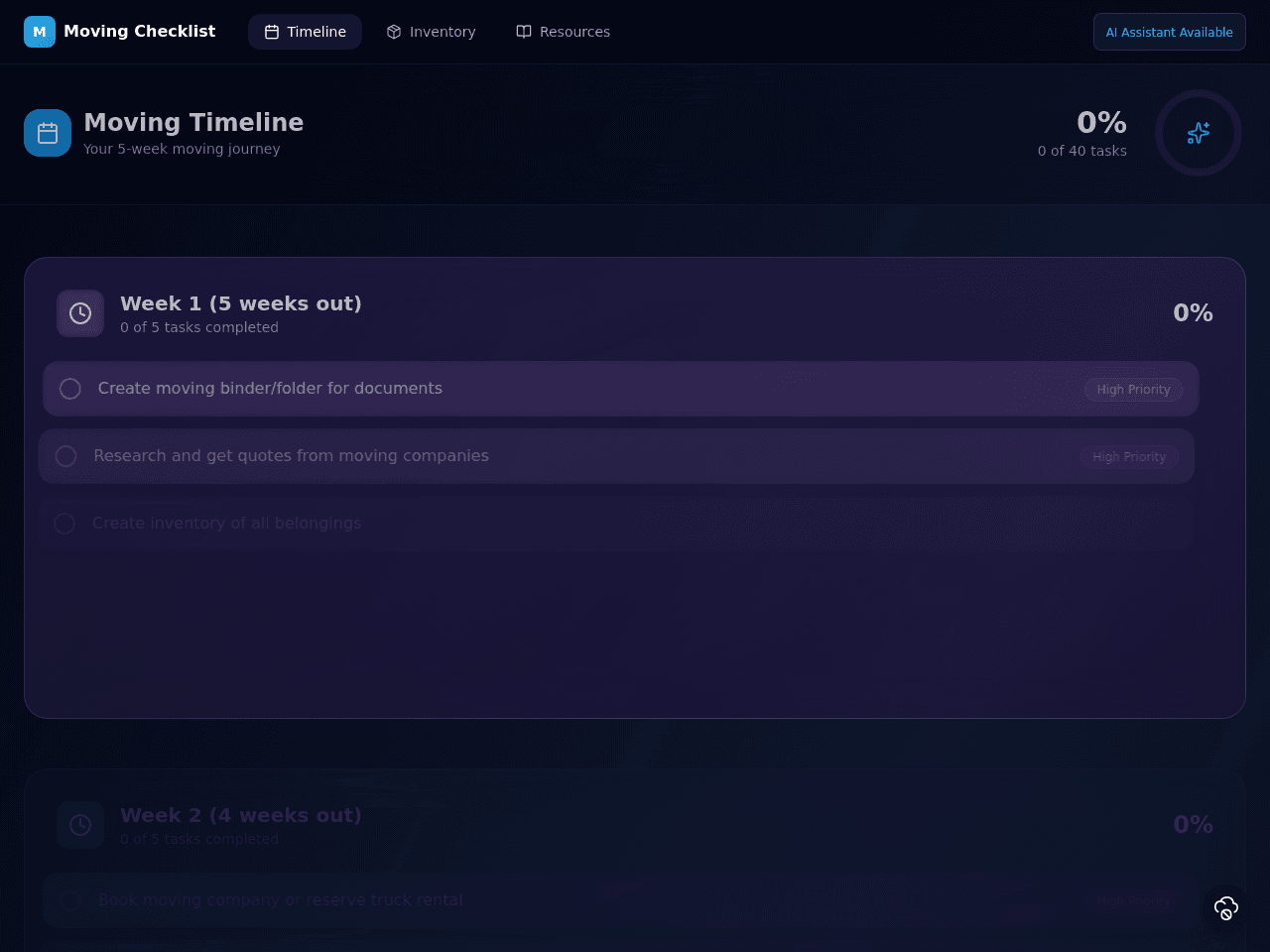Check off Create moving binder task circle
Image resolution: width=1270 pixels, height=952 pixels.
click(70, 389)
